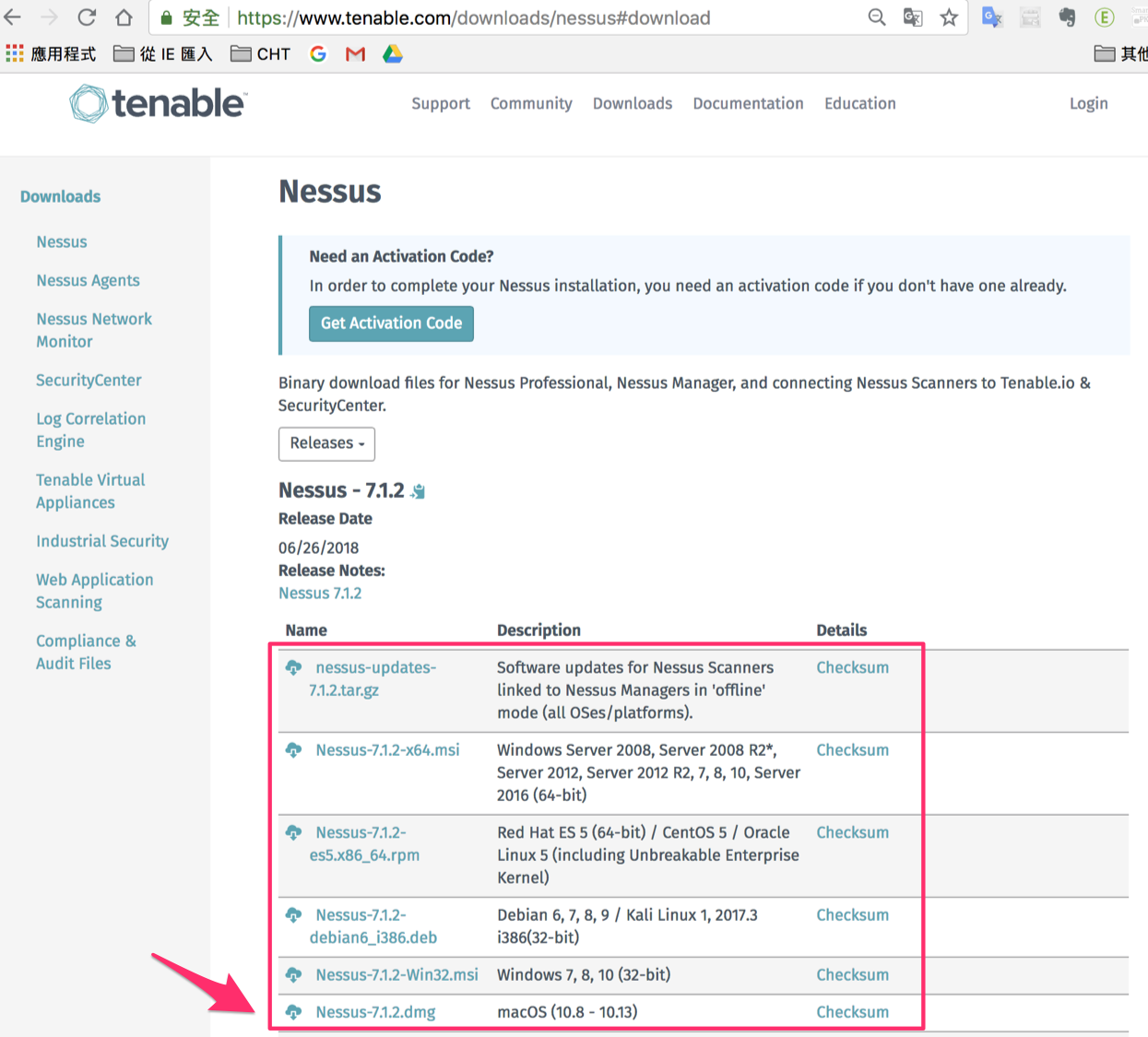Open the Google Translate extension icon
This screenshot has width=1148, height=1037.
[992, 18]
